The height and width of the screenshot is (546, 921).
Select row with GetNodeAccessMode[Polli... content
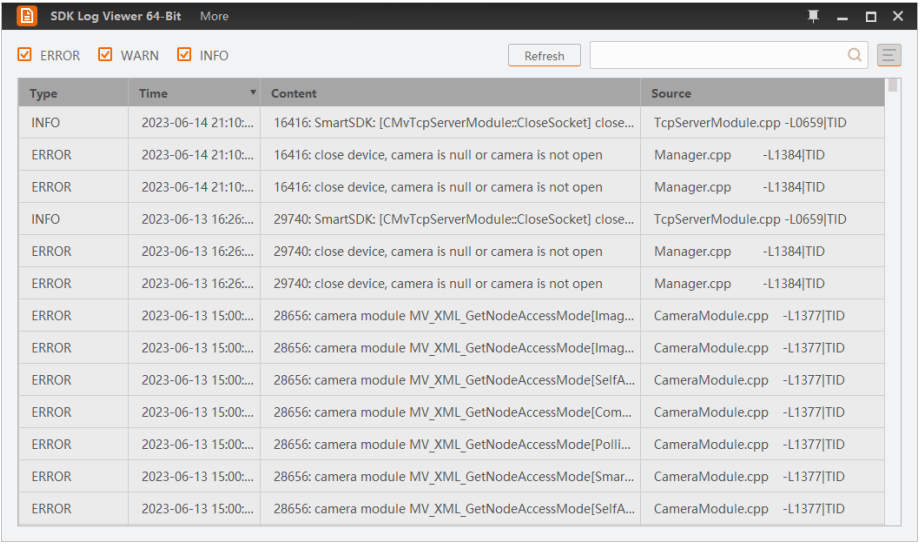pos(451,444)
